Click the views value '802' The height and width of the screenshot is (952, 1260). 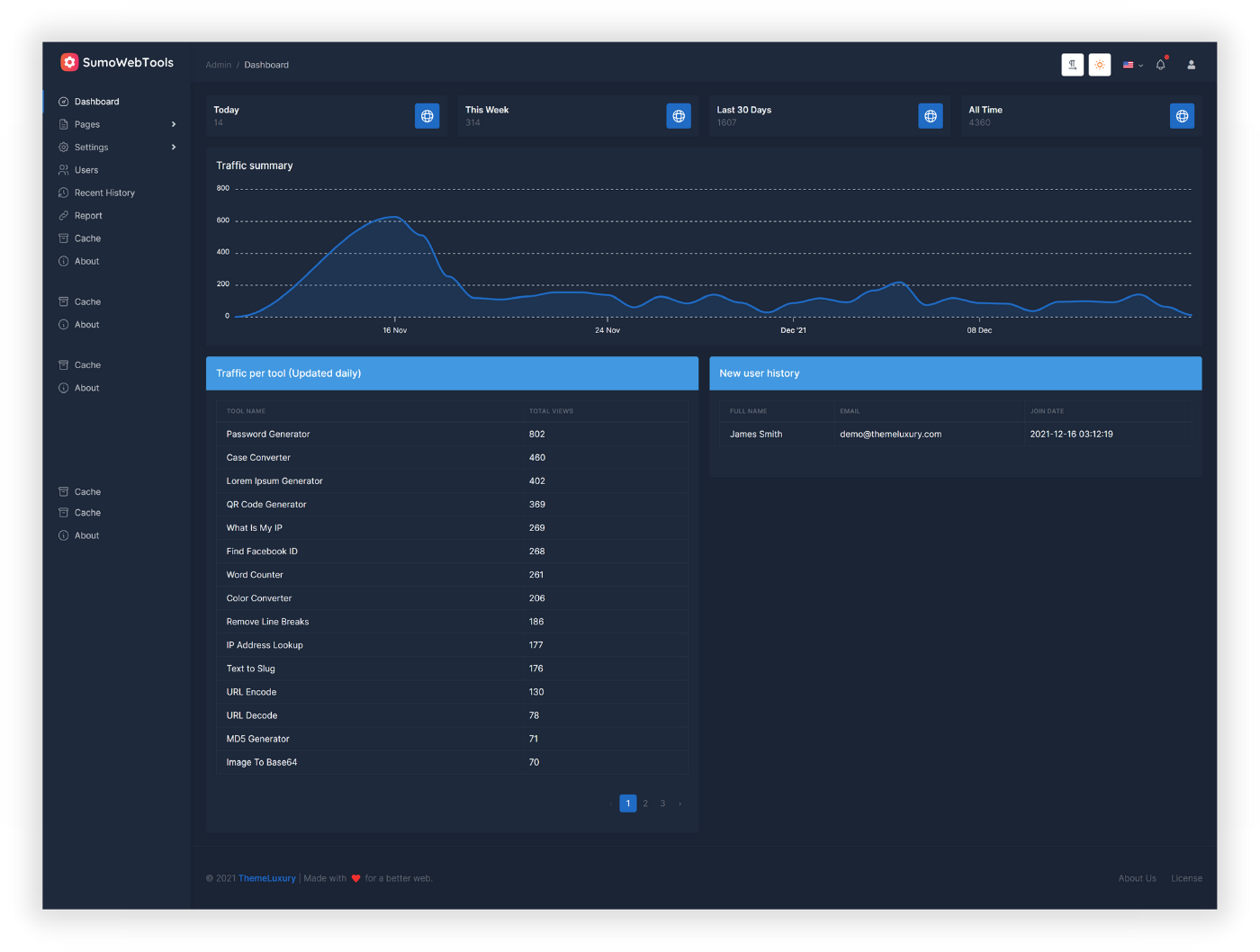(x=537, y=435)
